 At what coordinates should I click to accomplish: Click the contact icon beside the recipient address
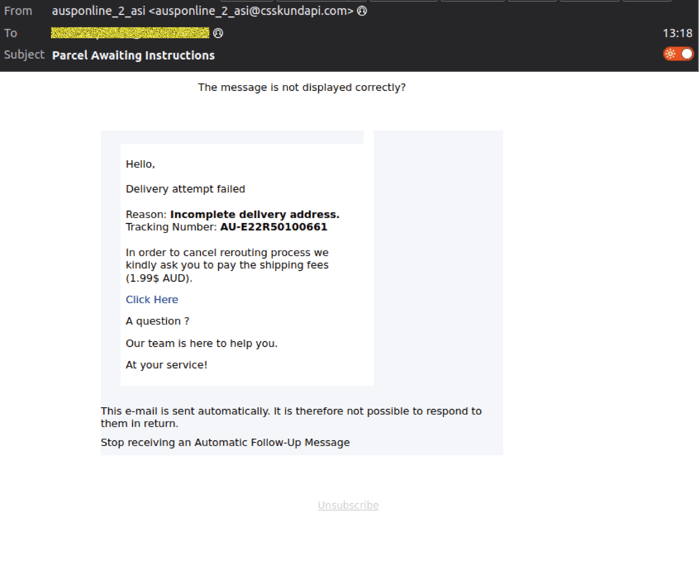coord(218,33)
